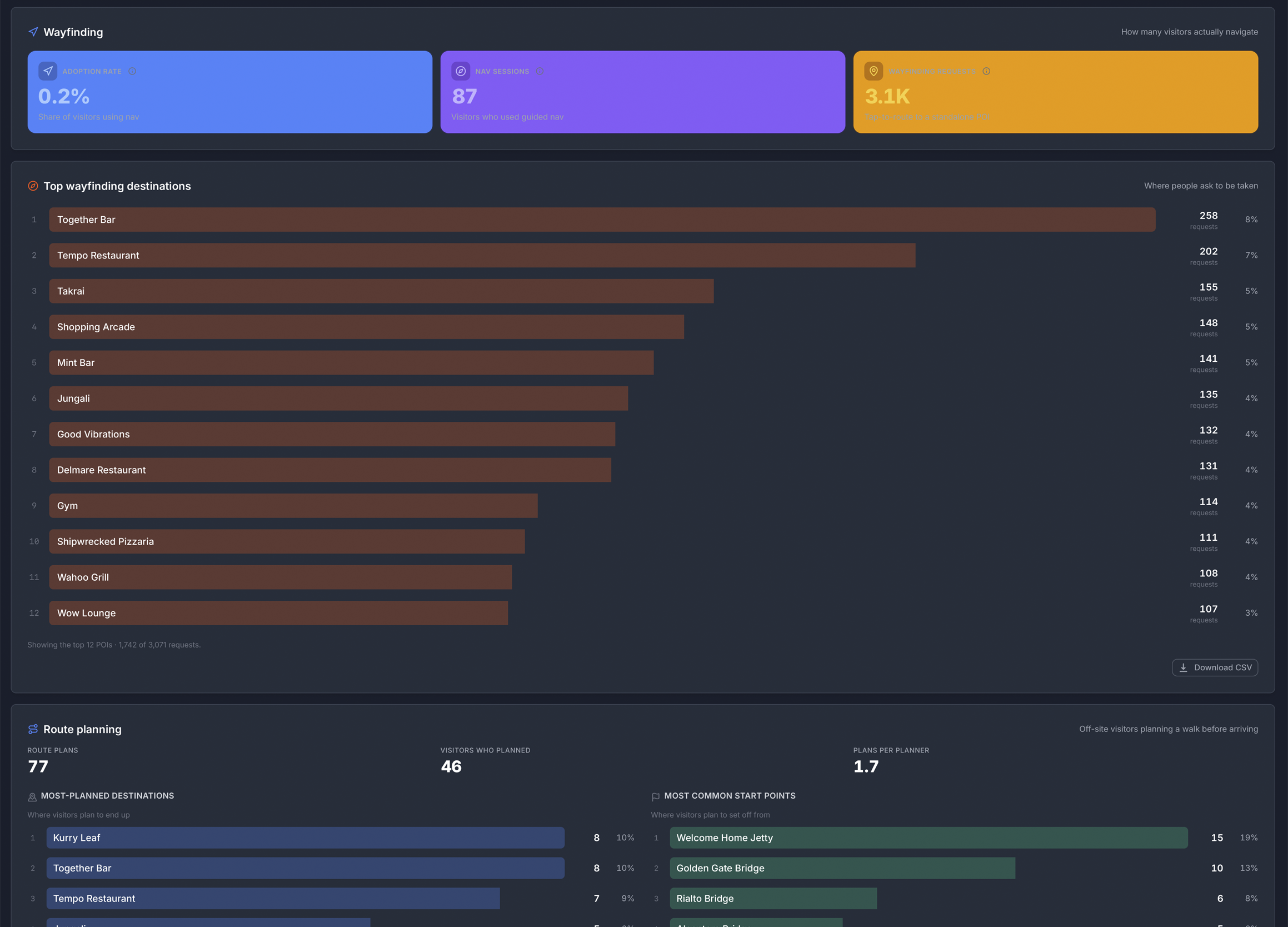
Task: Click the Gym destination bar
Action: [x=293, y=506]
